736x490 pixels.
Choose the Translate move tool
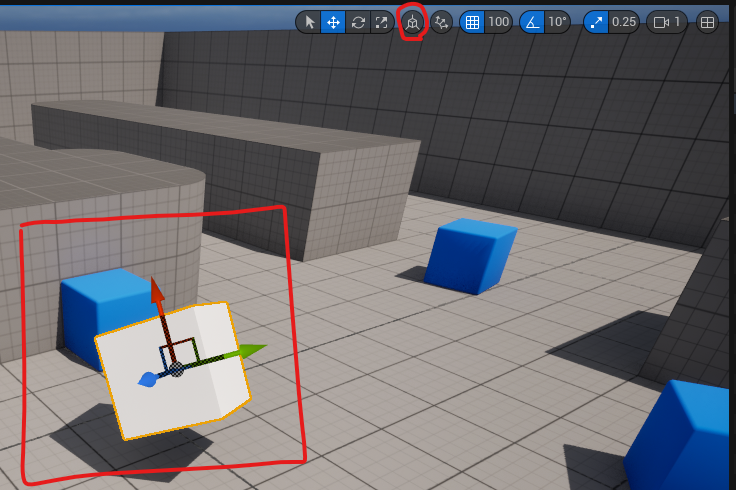point(333,22)
